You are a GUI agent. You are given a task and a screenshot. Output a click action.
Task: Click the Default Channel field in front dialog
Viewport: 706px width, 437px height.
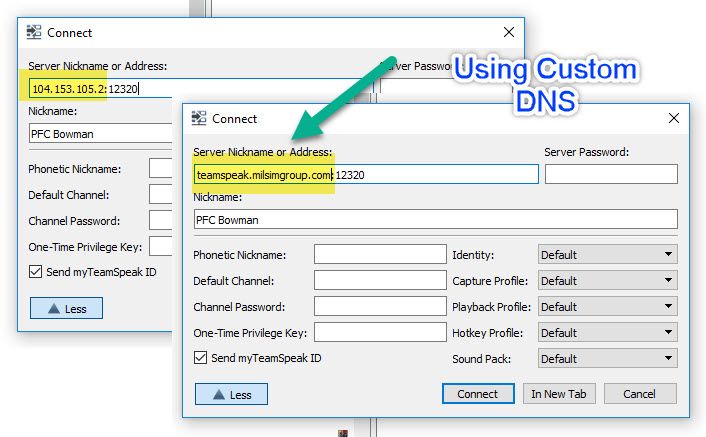[x=380, y=281]
